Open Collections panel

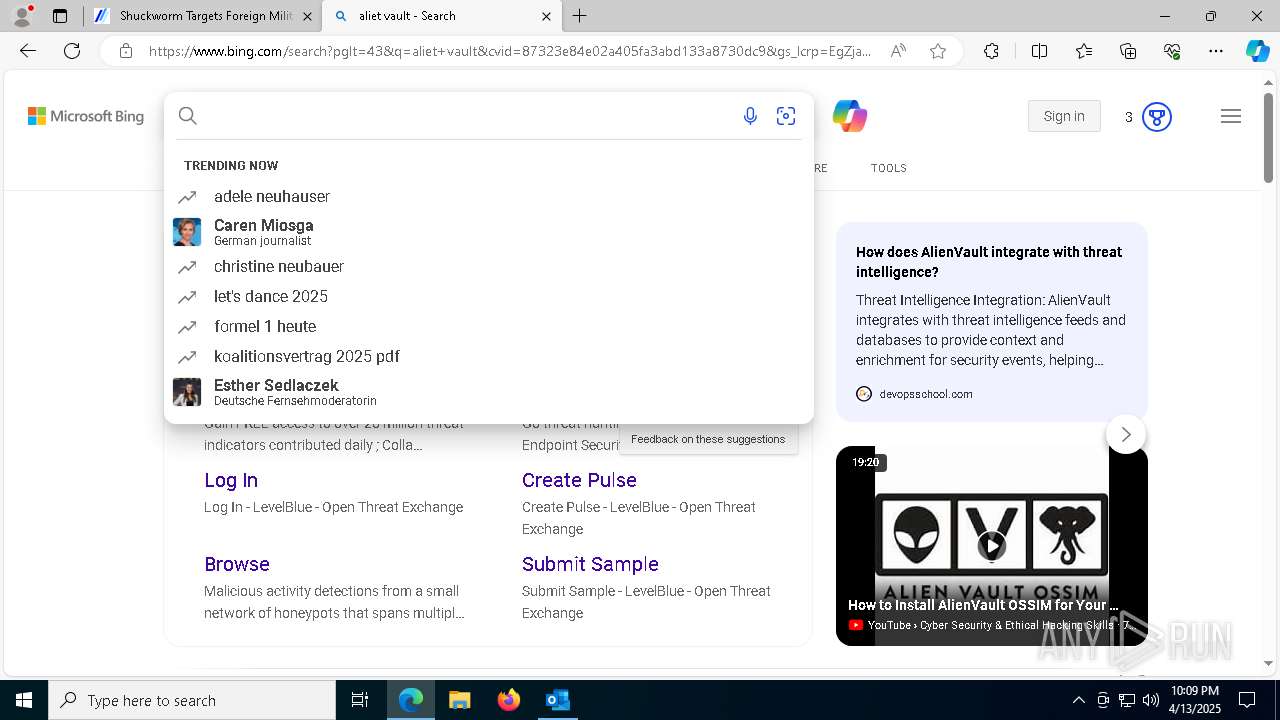pyautogui.click(x=1128, y=51)
